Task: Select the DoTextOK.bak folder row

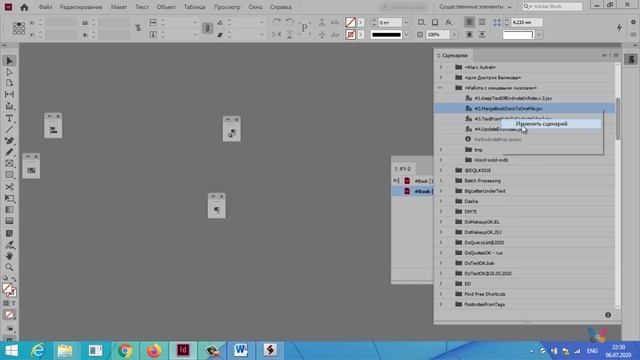Action: (x=524, y=263)
